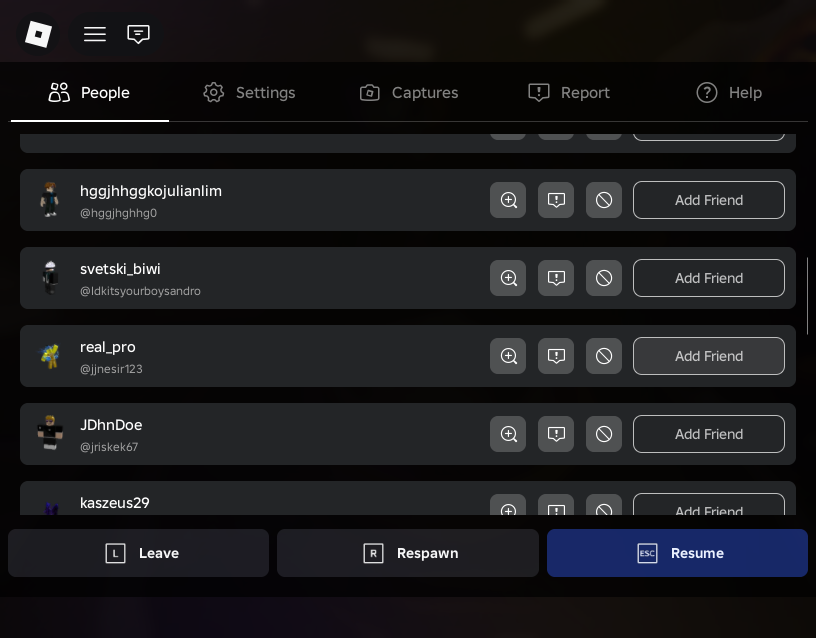Select the username @jriskek67
816x638 pixels.
[x=109, y=447]
